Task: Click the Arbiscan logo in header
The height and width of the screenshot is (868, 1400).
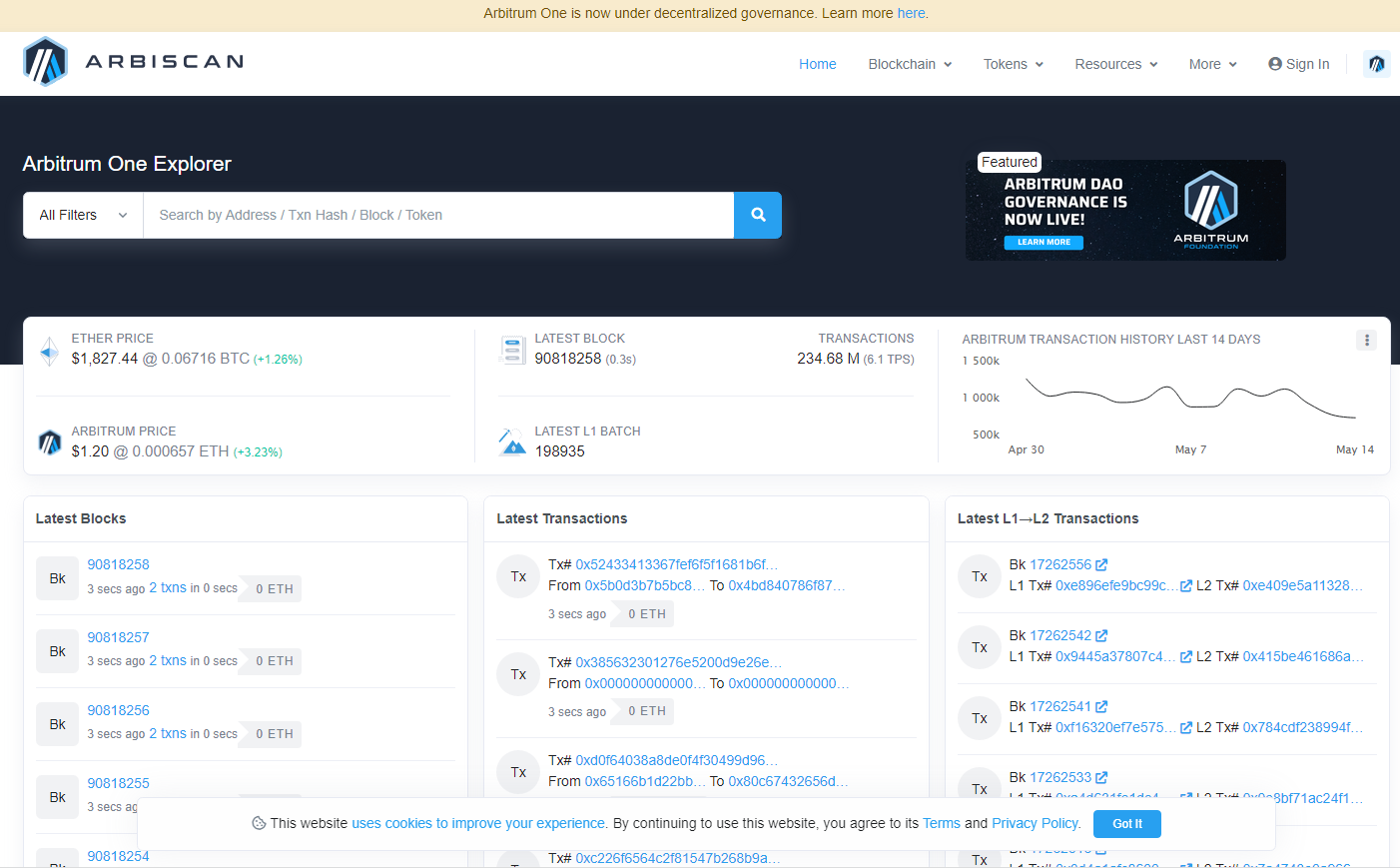Action: click(133, 62)
